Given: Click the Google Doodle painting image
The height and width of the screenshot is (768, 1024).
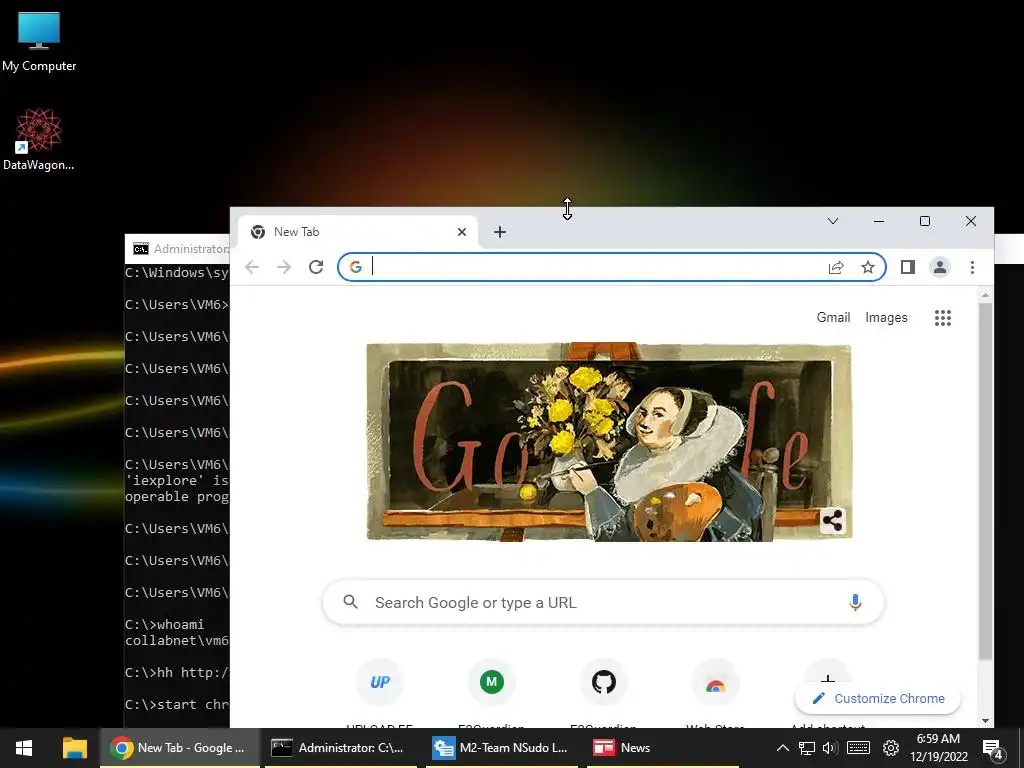Looking at the screenshot, I should (609, 442).
